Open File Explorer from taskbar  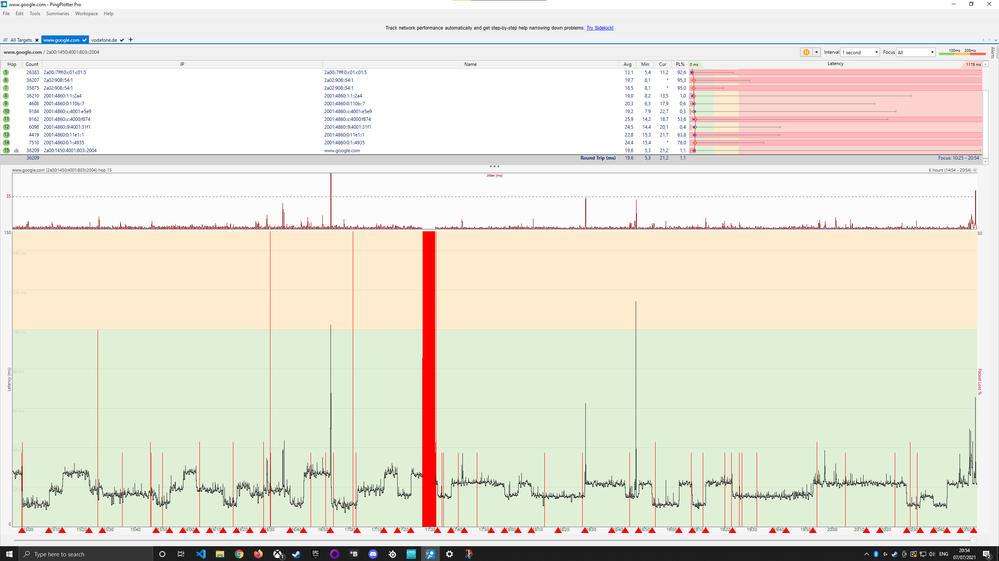pyautogui.click(x=220, y=554)
